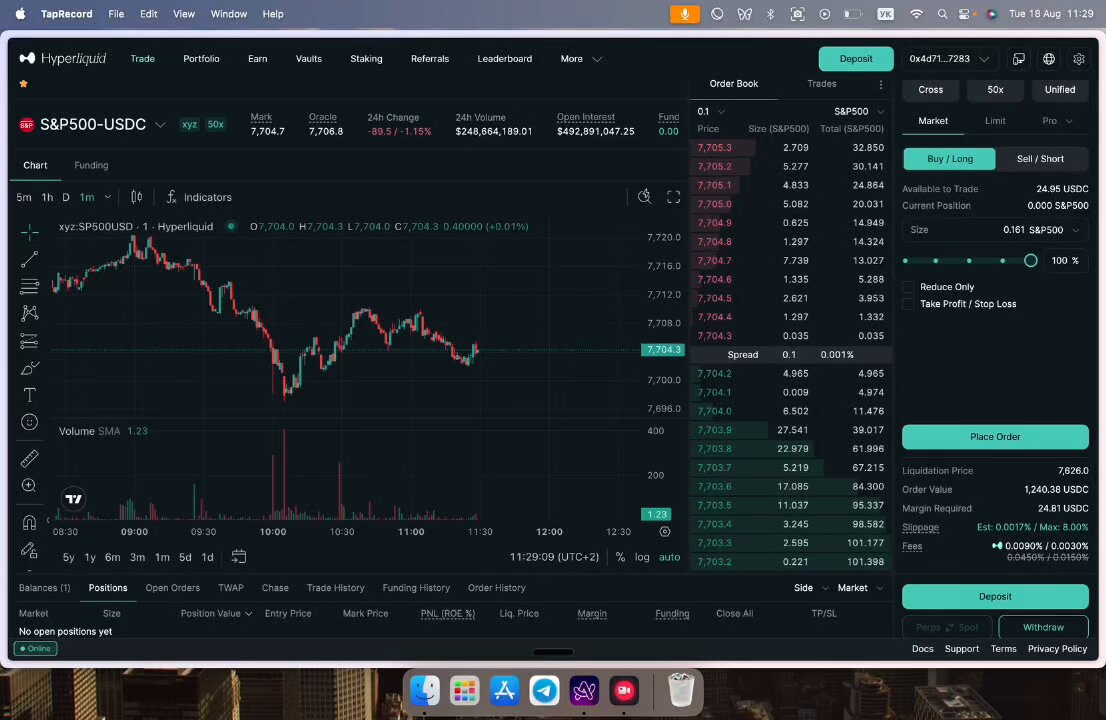Expand the wallet address 0x4d71...7283 menu
The height and width of the screenshot is (720, 1106).
(x=949, y=59)
